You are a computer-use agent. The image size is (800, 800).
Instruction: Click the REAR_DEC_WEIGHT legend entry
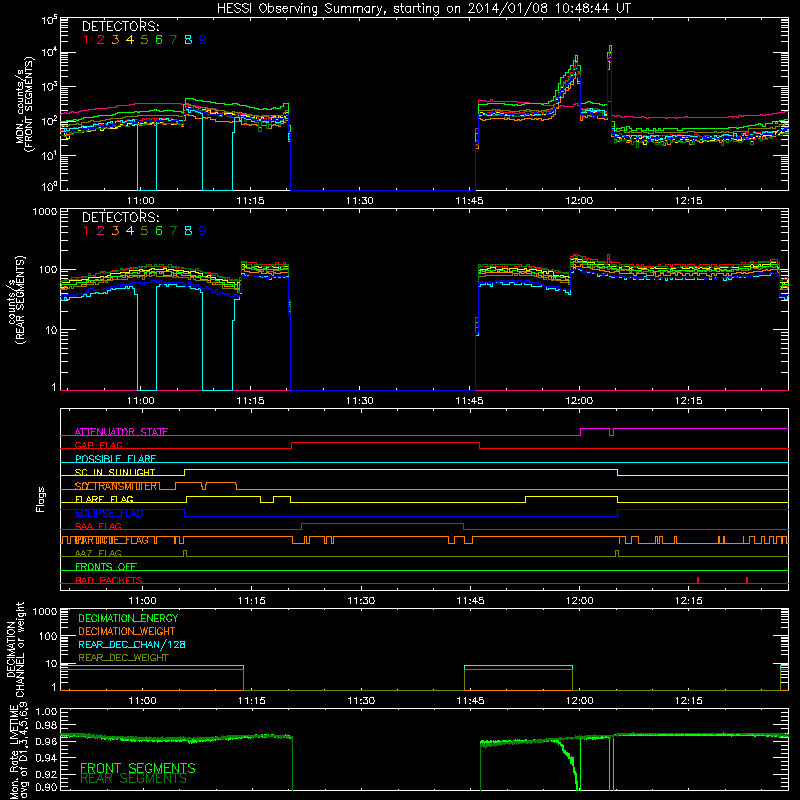[x=123, y=658]
